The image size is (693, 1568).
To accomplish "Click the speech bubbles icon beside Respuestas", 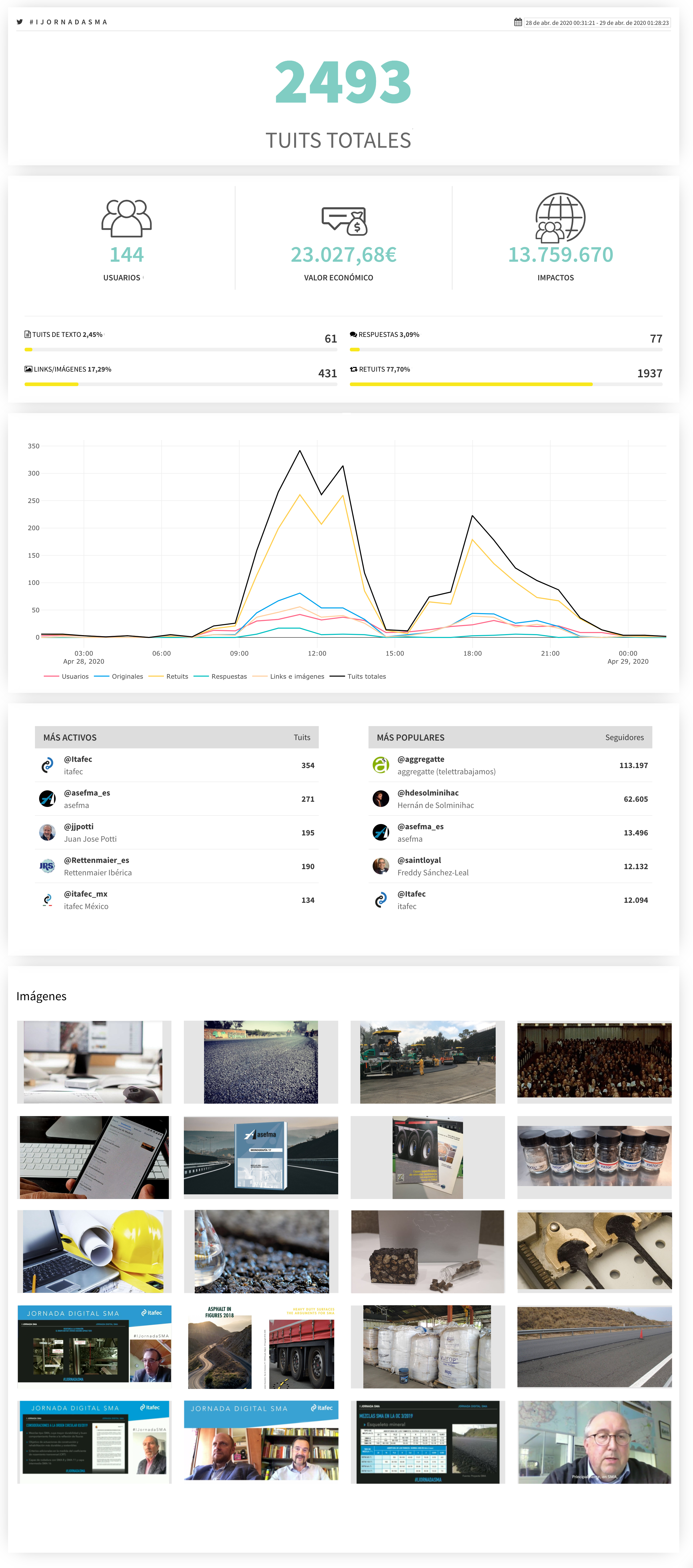I will click(x=353, y=334).
